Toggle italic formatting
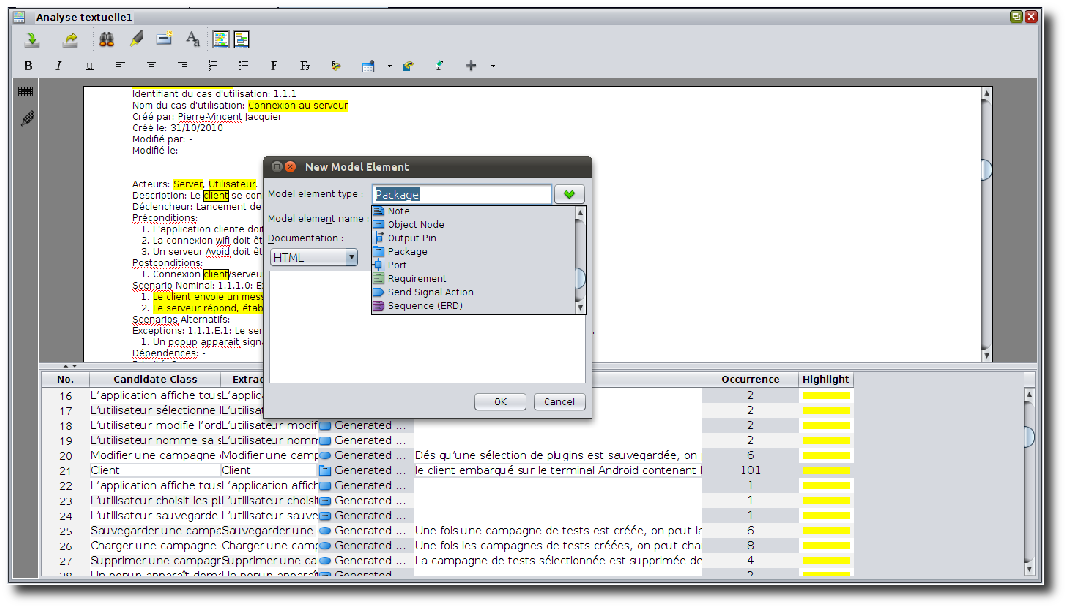Screen dimensions: 1067x608 pos(58,66)
